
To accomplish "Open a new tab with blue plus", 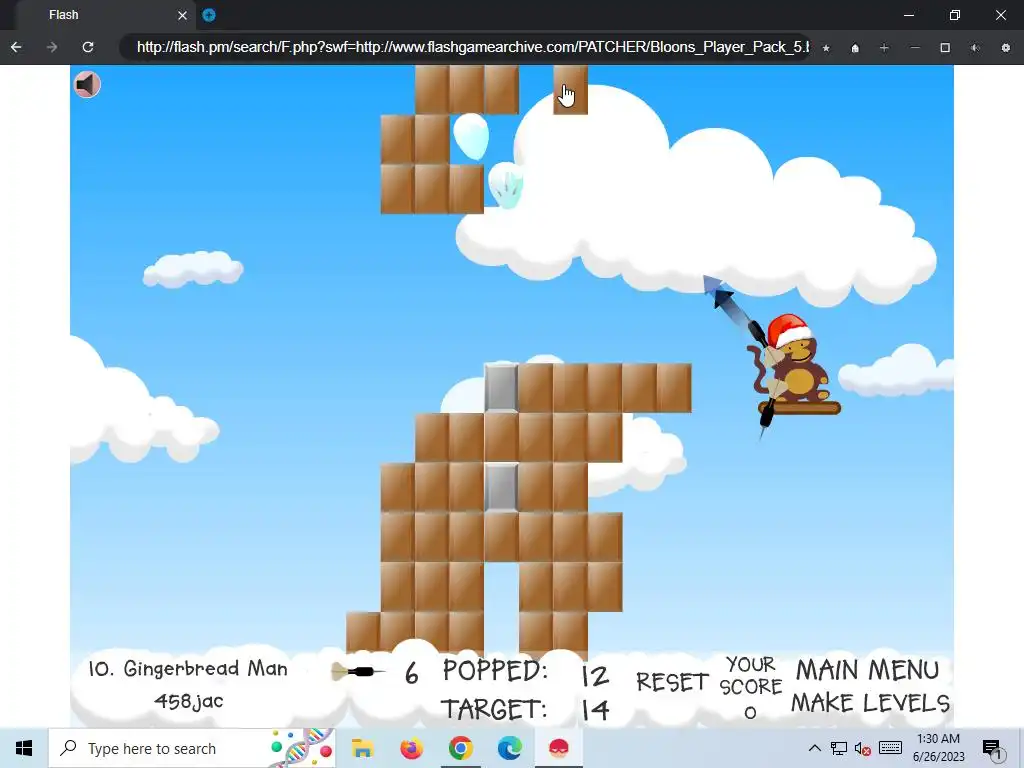I will coord(209,15).
